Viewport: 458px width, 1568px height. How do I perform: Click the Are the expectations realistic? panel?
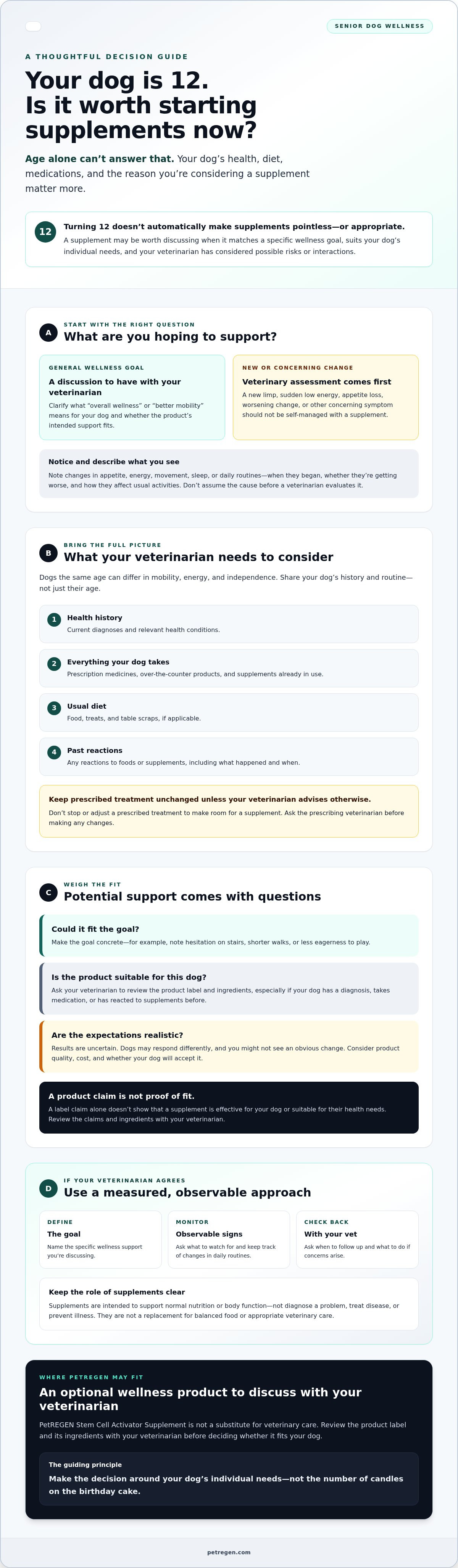click(x=229, y=1046)
